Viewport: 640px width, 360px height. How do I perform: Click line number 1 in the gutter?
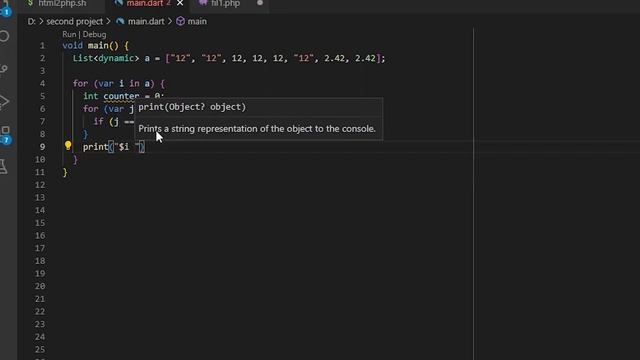pyautogui.click(x=42, y=45)
